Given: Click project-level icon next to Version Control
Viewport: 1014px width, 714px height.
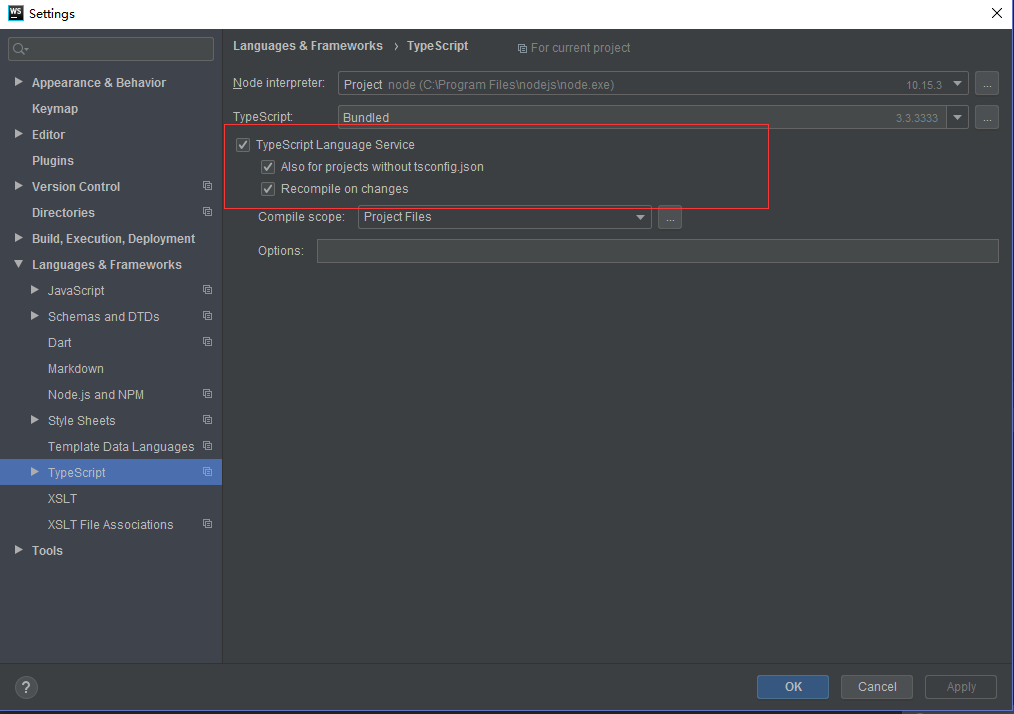Looking at the screenshot, I should (207, 186).
